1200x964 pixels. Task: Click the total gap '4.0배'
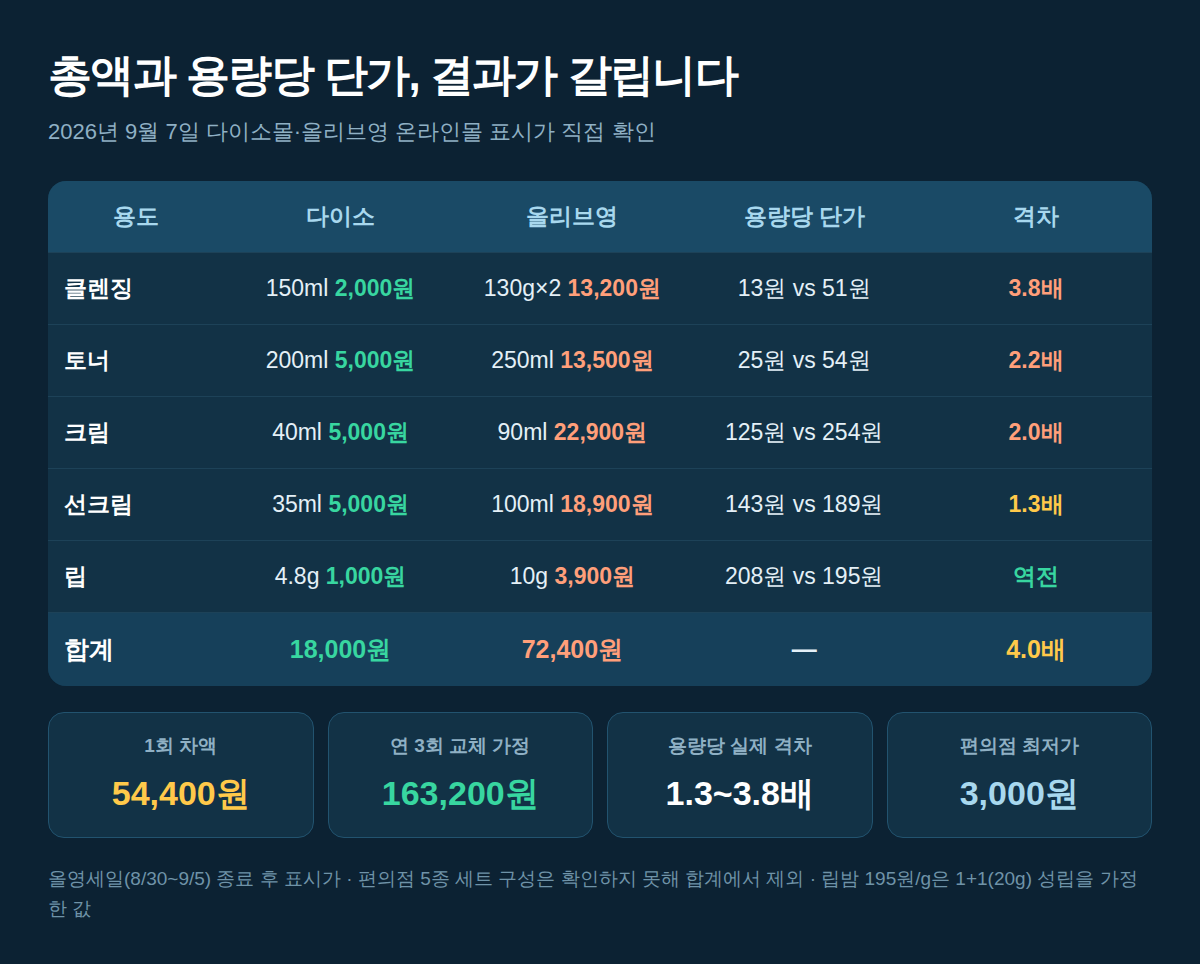pos(1036,650)
